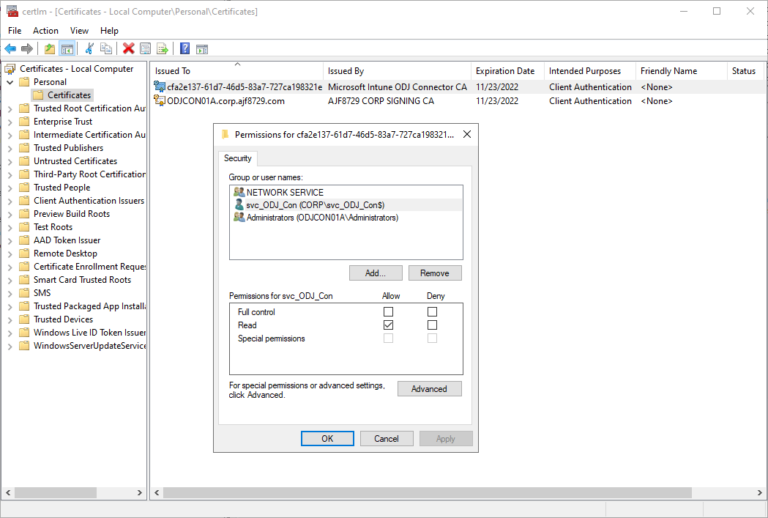Open the File menu
768x518 pixels.
(15, 30)
